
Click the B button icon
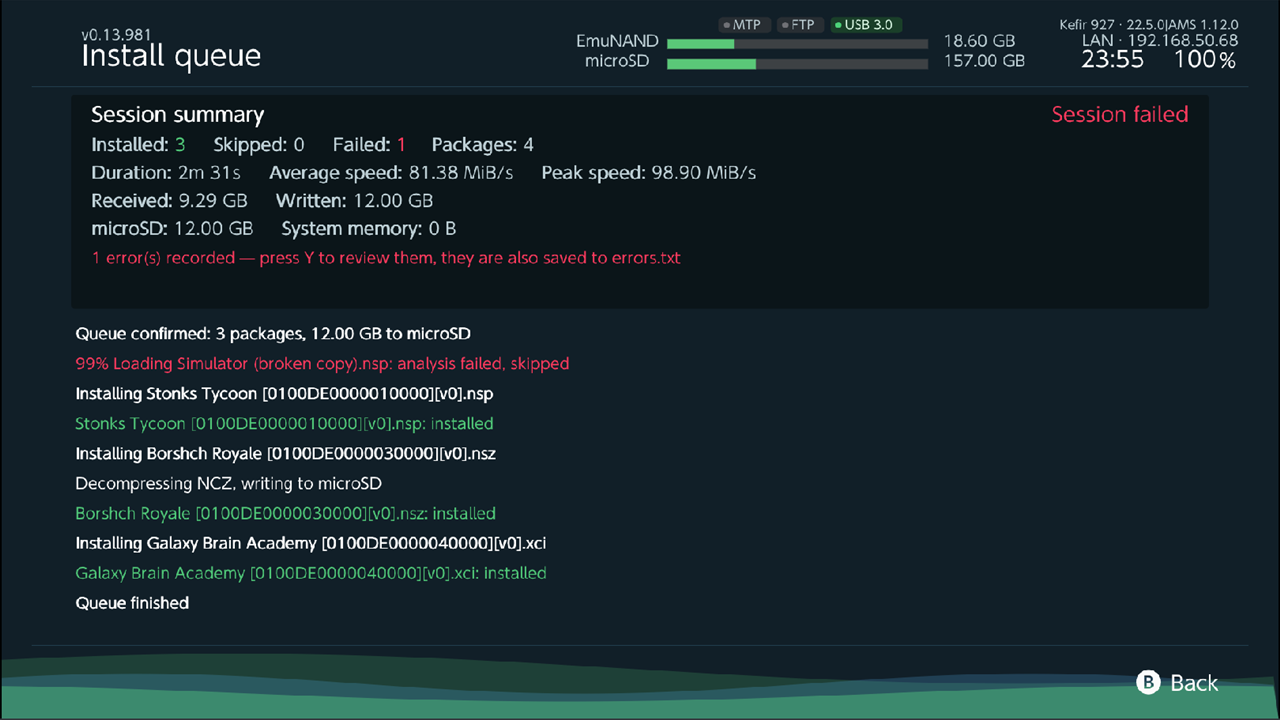[1148, 682]
